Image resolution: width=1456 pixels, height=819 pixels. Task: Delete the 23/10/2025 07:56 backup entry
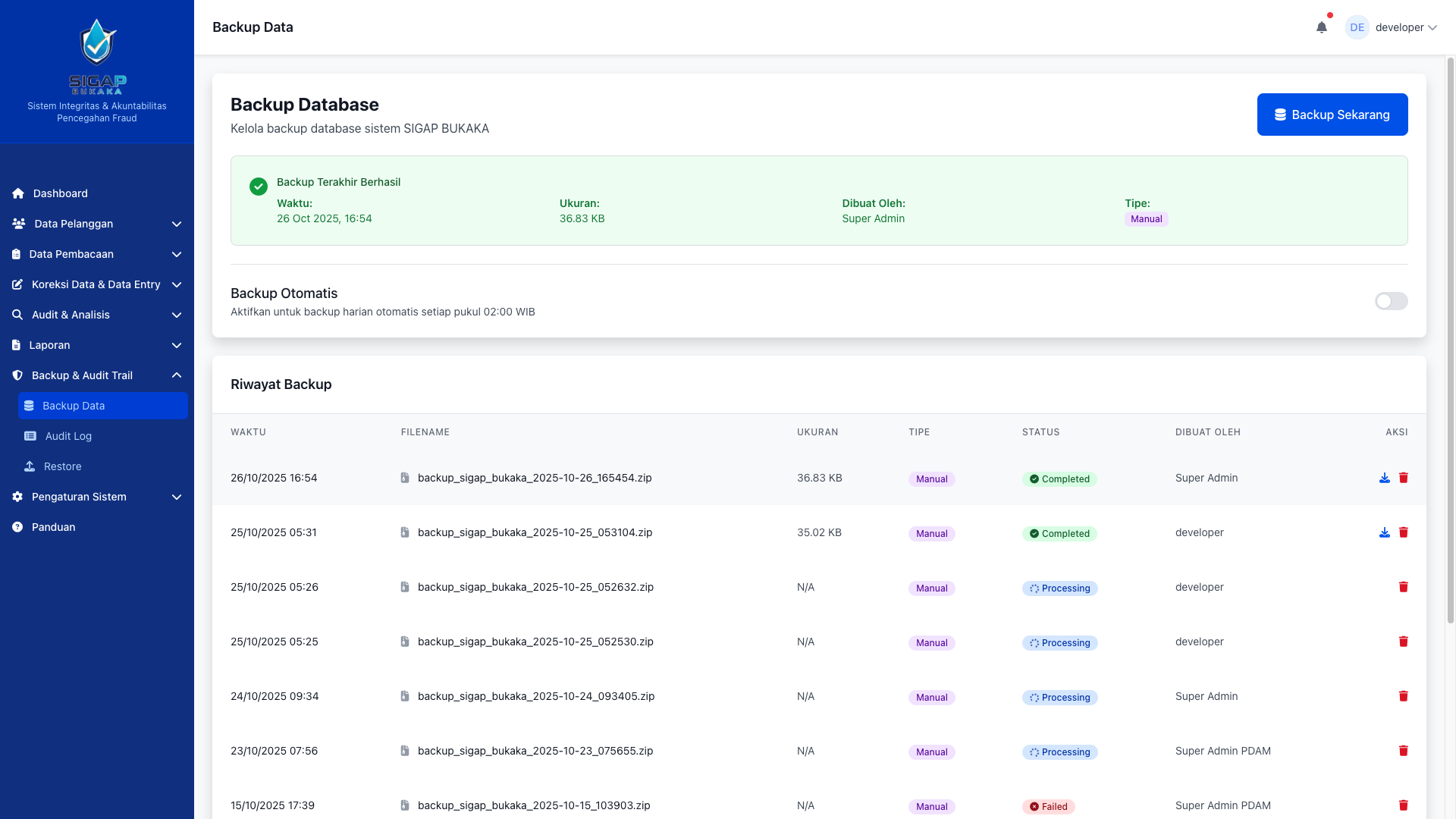tap(1403, 751)
